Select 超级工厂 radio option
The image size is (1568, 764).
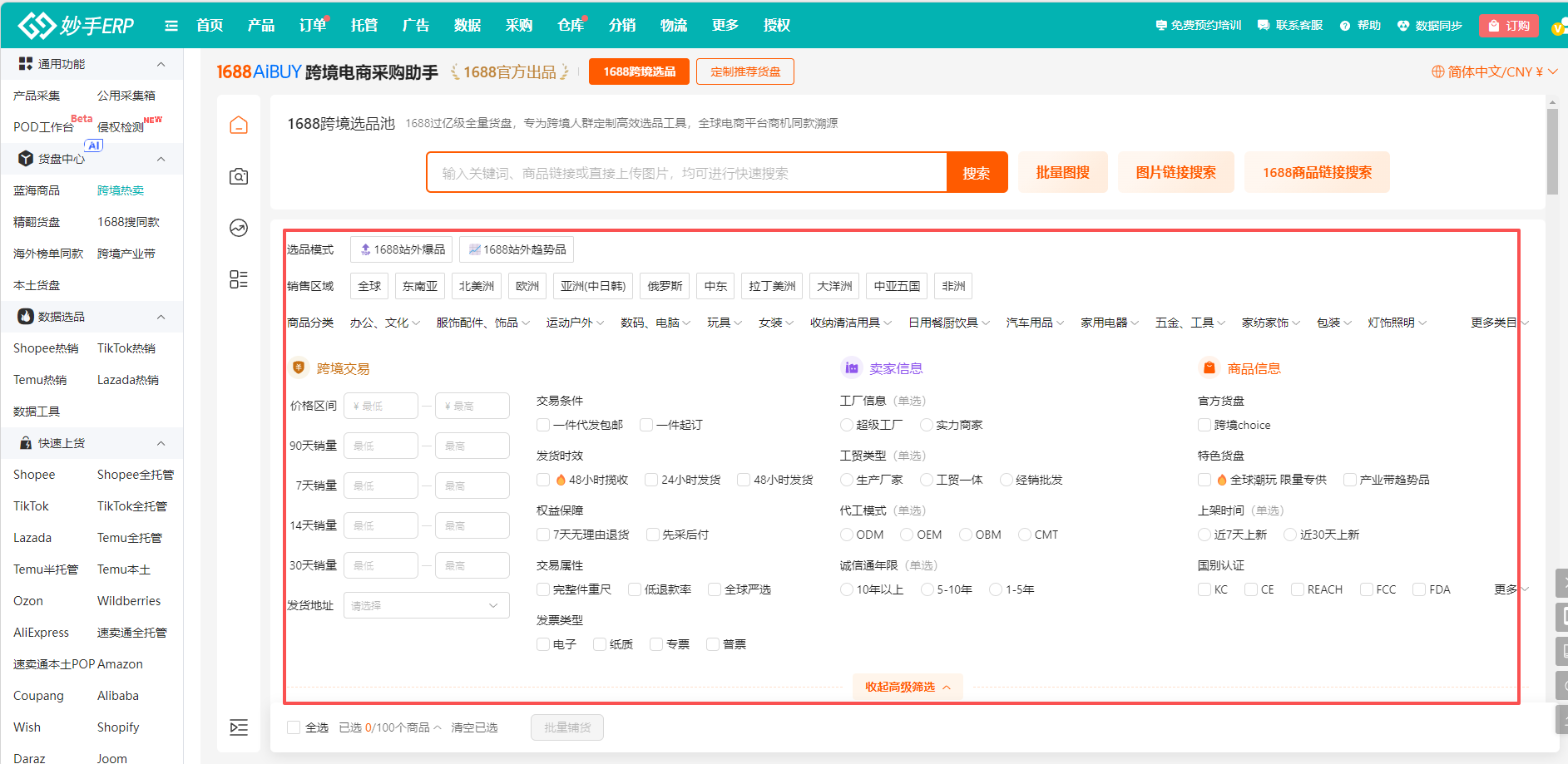click(x=847, y=425)
